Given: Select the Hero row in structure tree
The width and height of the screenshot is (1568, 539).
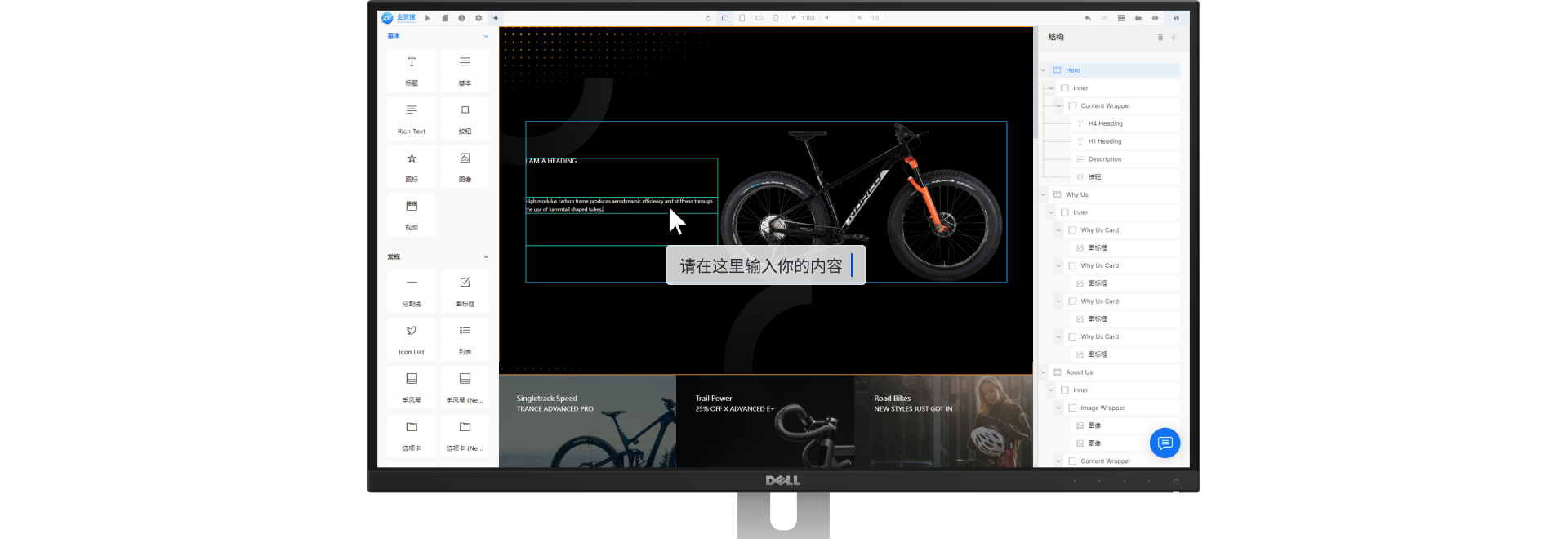Looking at the screenshot, I should (1114, 70).
